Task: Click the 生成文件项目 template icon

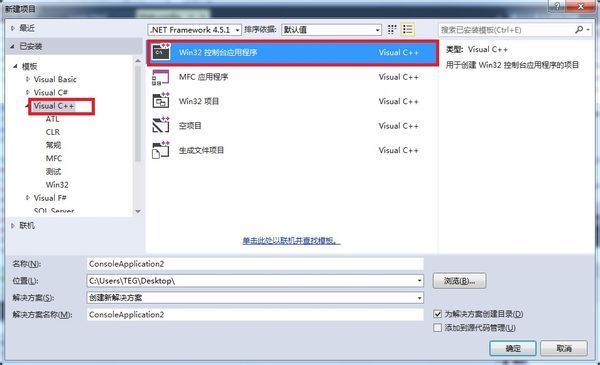Action: pyautogui.click(x=161, y=150)
